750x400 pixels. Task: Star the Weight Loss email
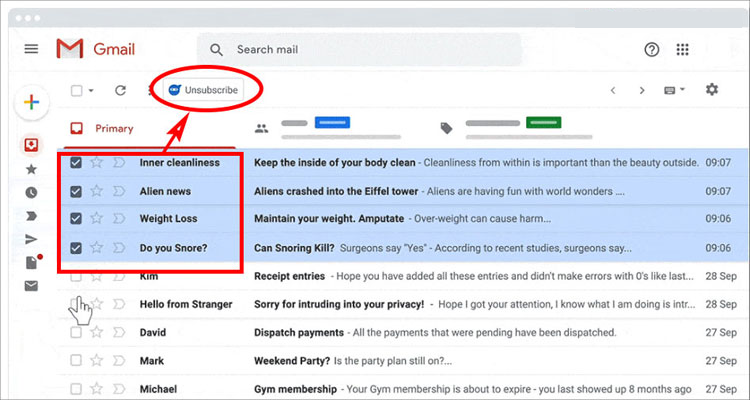pos(97,218)
